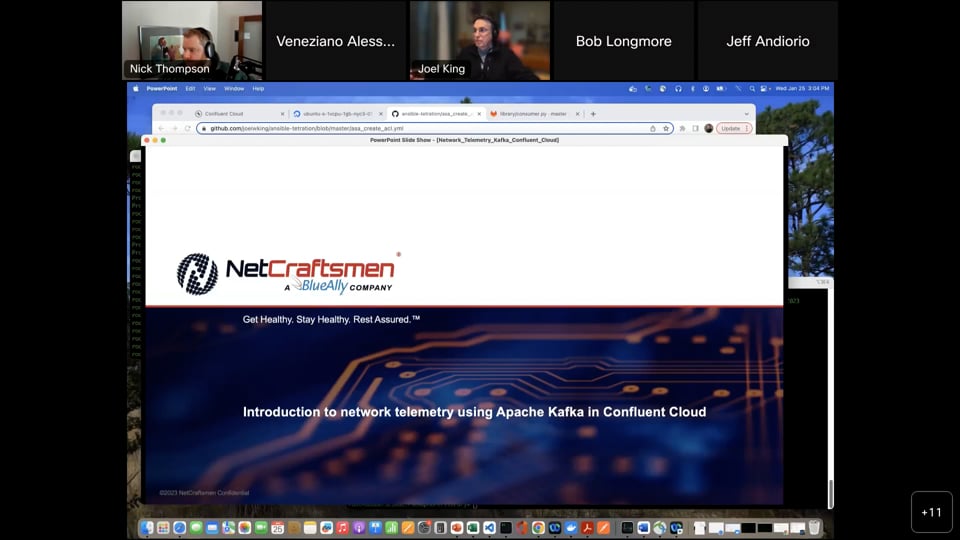Open Finder from the Dock

pos(147,528)
